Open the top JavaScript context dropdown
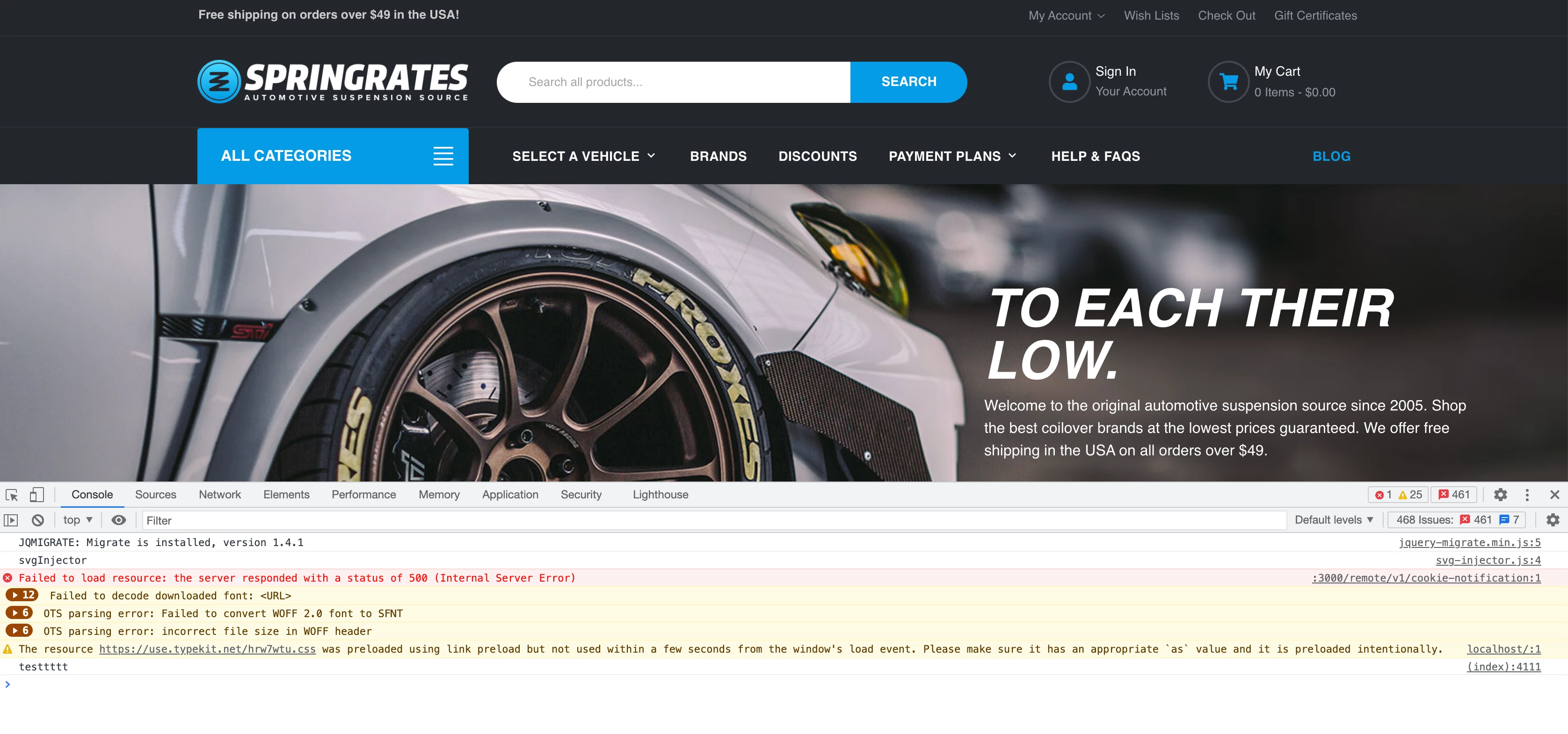The height and width of the screenshot is (734, 1568). [77, 520]
